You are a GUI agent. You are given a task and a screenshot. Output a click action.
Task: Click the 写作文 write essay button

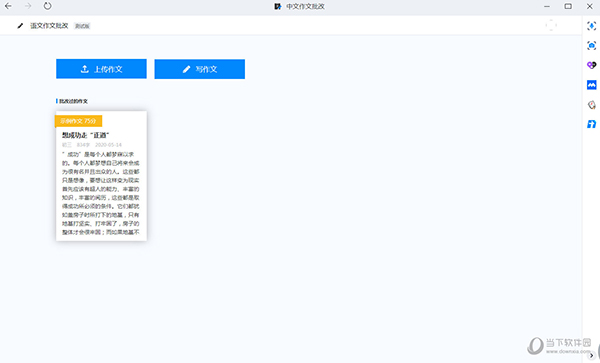[200, 69]
